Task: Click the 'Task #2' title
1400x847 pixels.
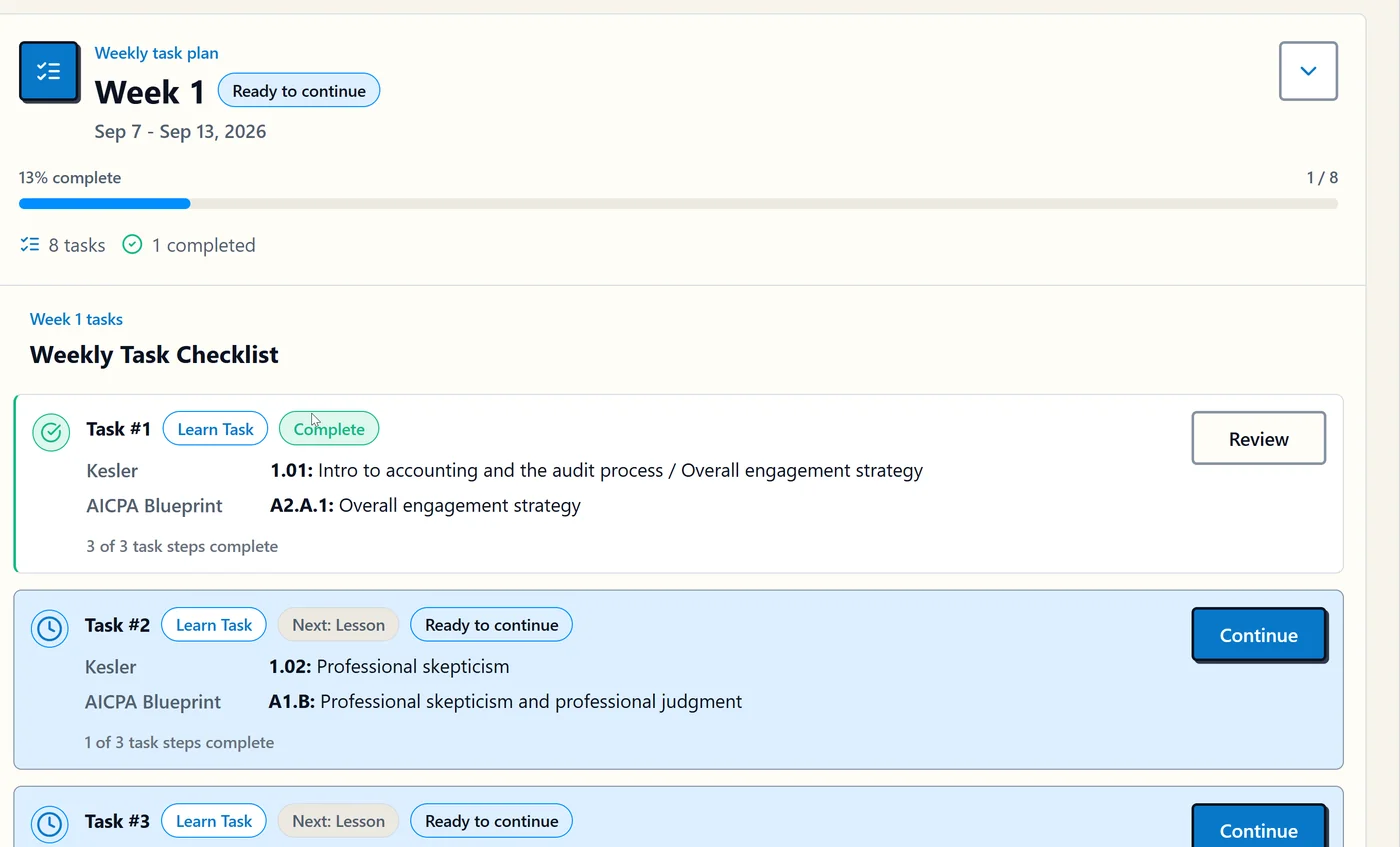Action: coord(117,625)
